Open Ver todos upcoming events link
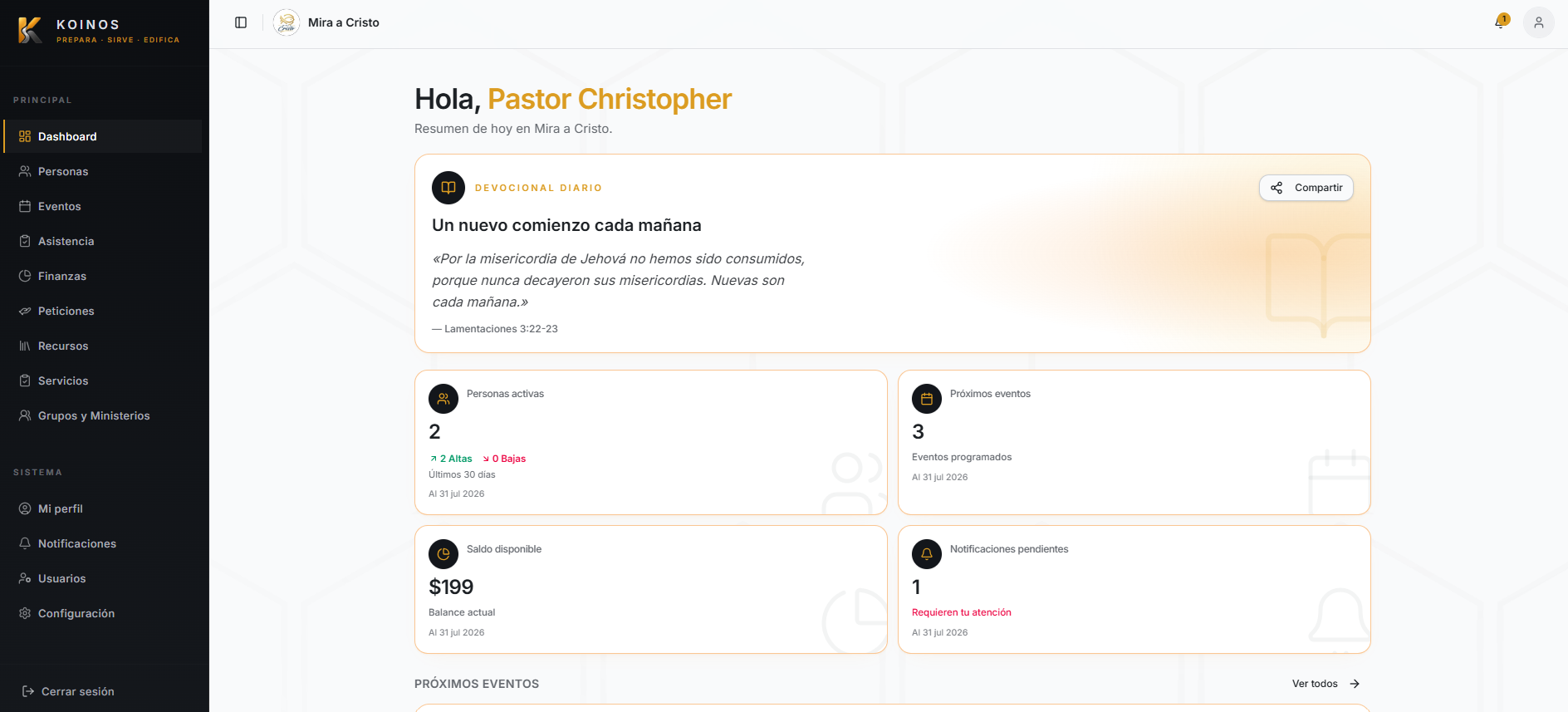Image resolution: width=1568 pixels, height=712 pixels. 1325,684
